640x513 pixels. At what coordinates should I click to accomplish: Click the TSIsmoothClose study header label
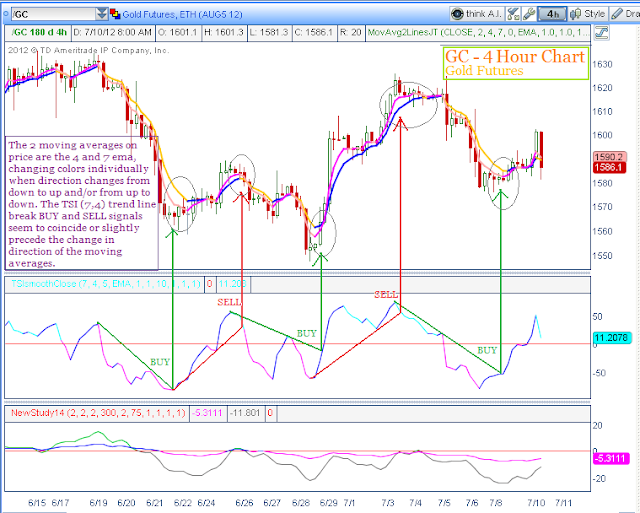pos(105,284)
